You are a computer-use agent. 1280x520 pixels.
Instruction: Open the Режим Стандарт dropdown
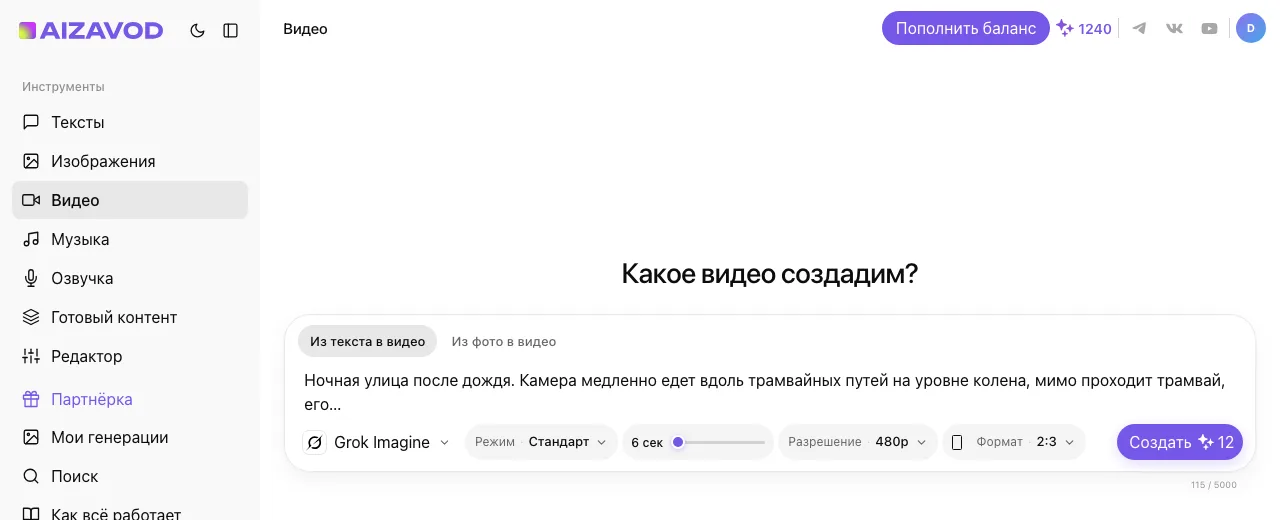coord(541,442)
